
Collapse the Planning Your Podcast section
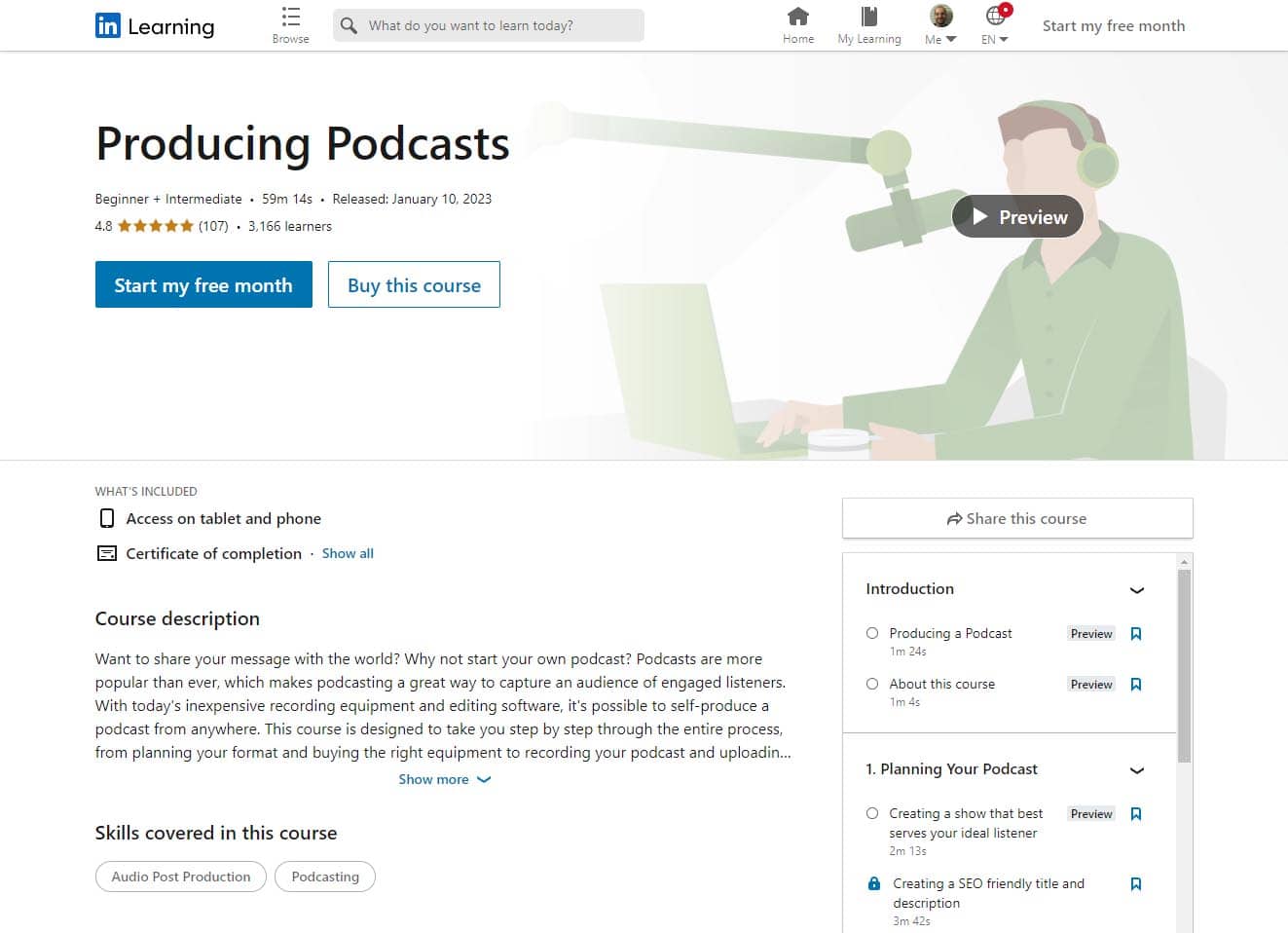pos(1136,770)
